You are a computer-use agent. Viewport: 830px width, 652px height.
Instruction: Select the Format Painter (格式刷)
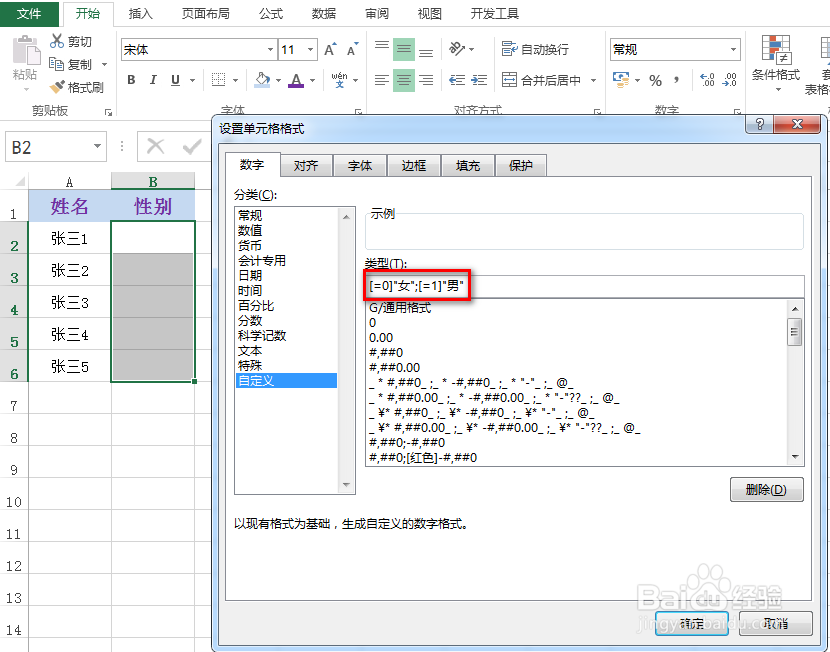pyautogui.click(x=57, y=85)
